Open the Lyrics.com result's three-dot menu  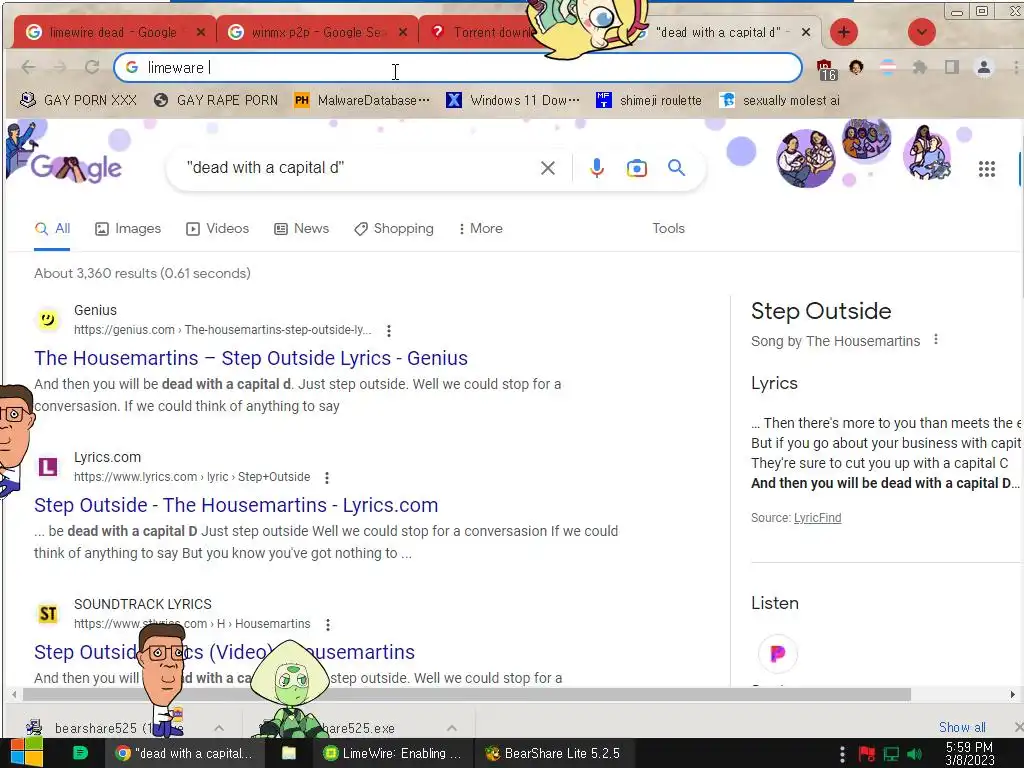[x=327, y=477]
